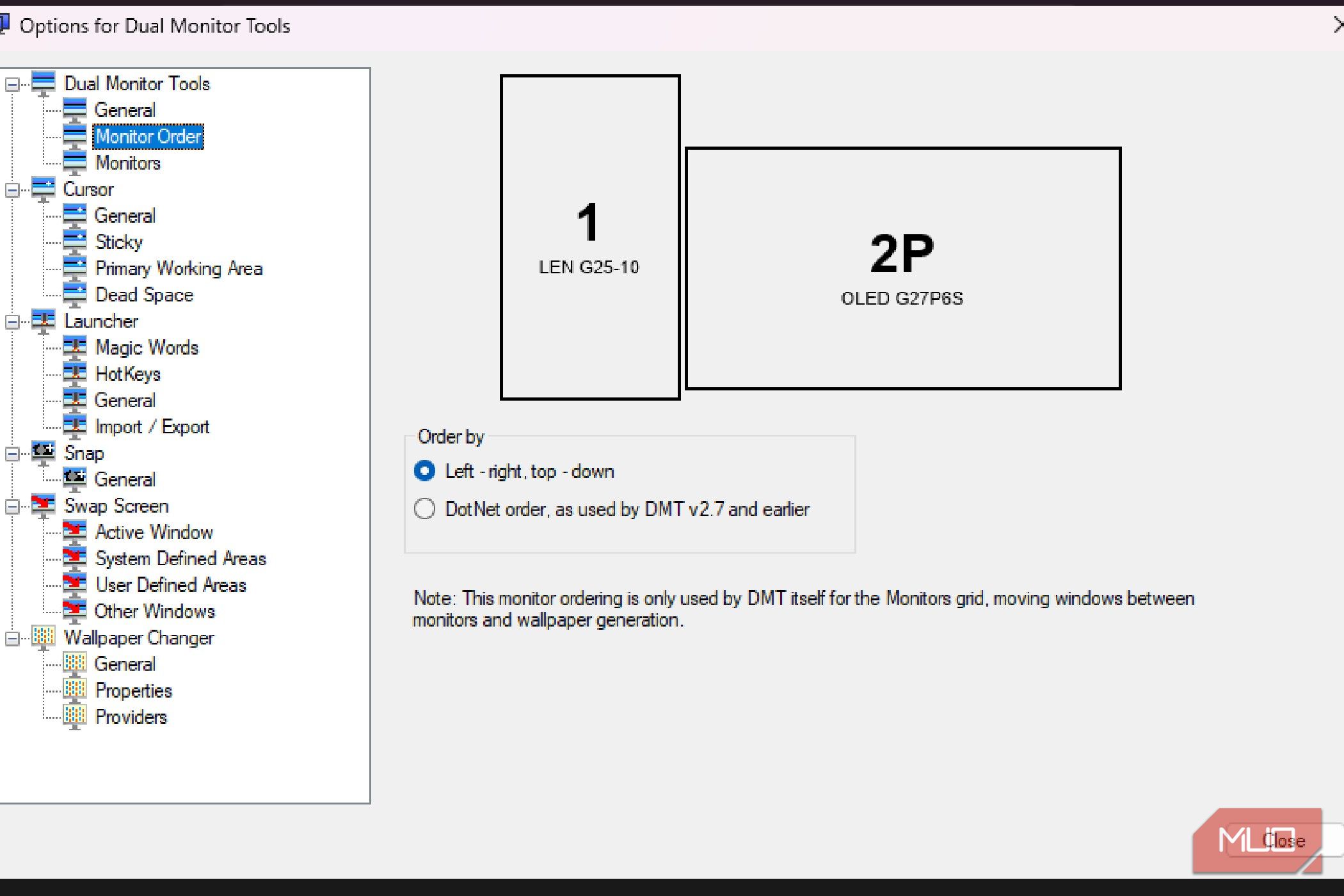The height and width of the screenshot is (896, 1344).
Task: Open the Other Windows settings
Action: (154, 611)
